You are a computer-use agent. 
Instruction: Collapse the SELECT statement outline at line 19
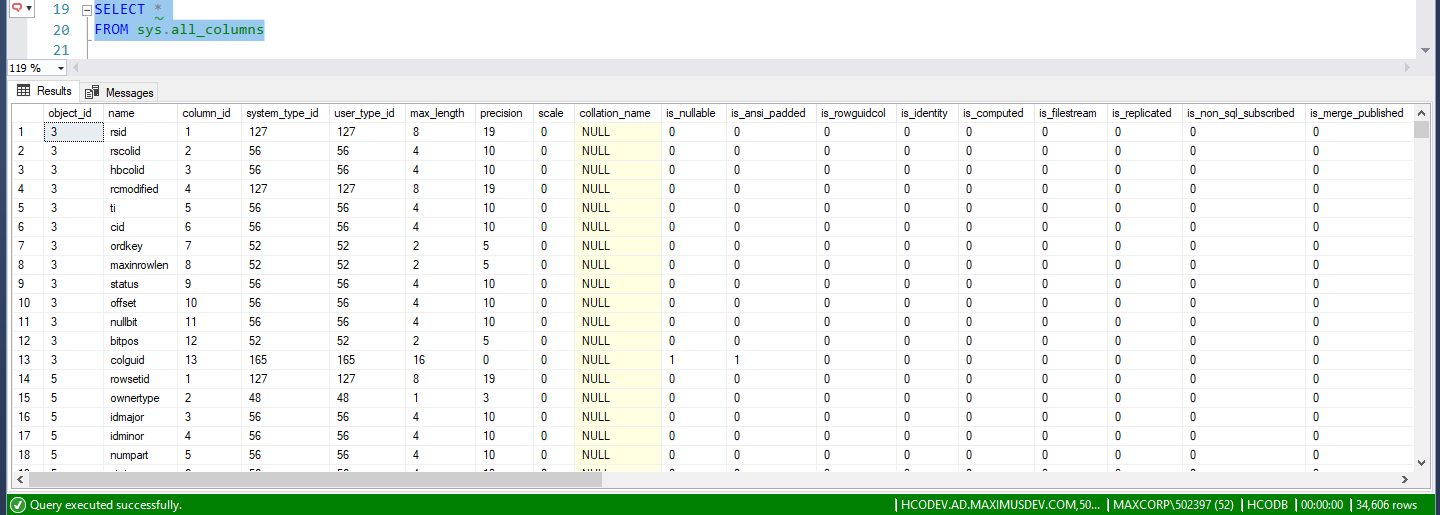click(86, 9)
